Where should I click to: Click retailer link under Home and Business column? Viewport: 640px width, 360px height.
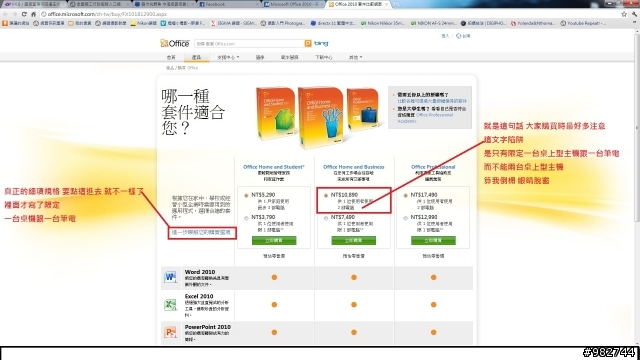tap(353, 256)
